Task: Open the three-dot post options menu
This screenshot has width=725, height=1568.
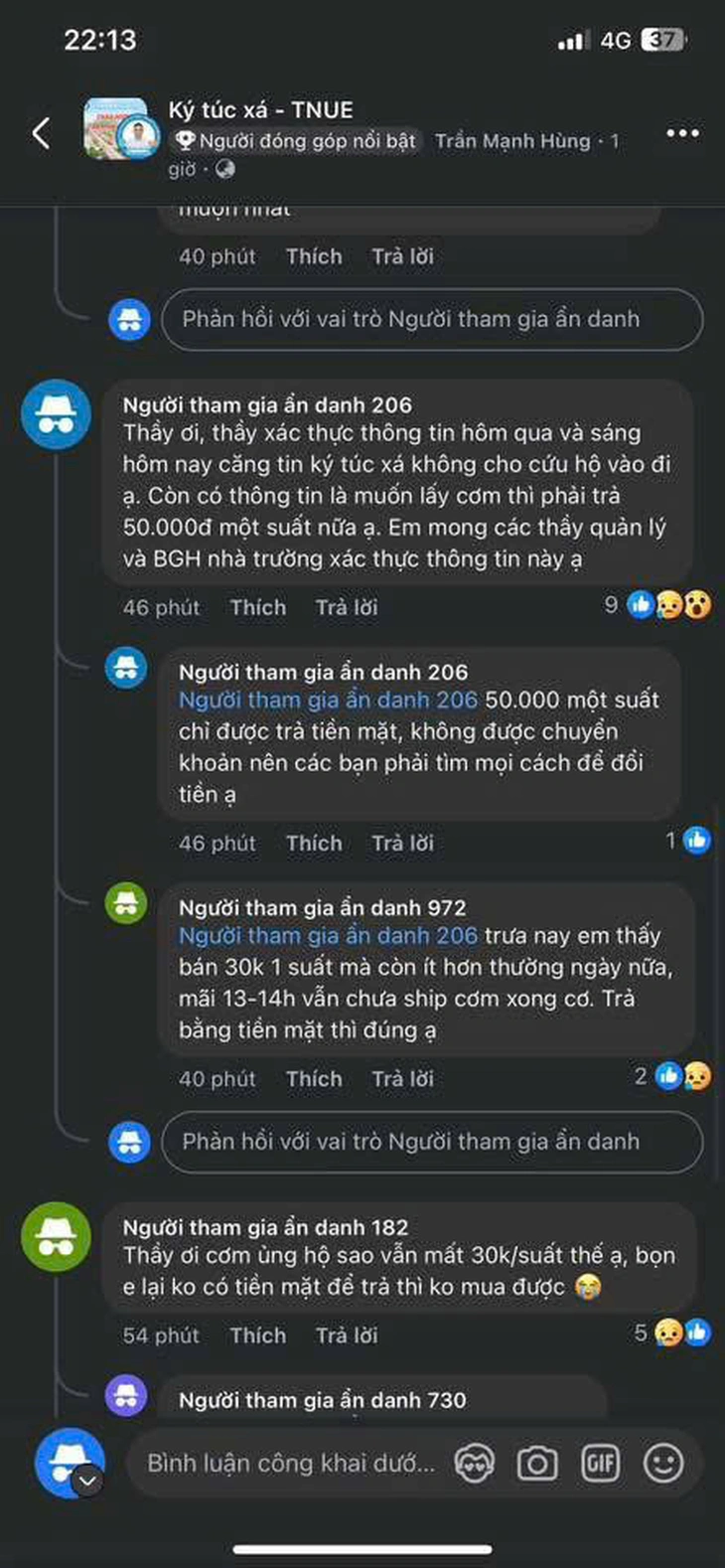Action: click(x=683, y=132)
